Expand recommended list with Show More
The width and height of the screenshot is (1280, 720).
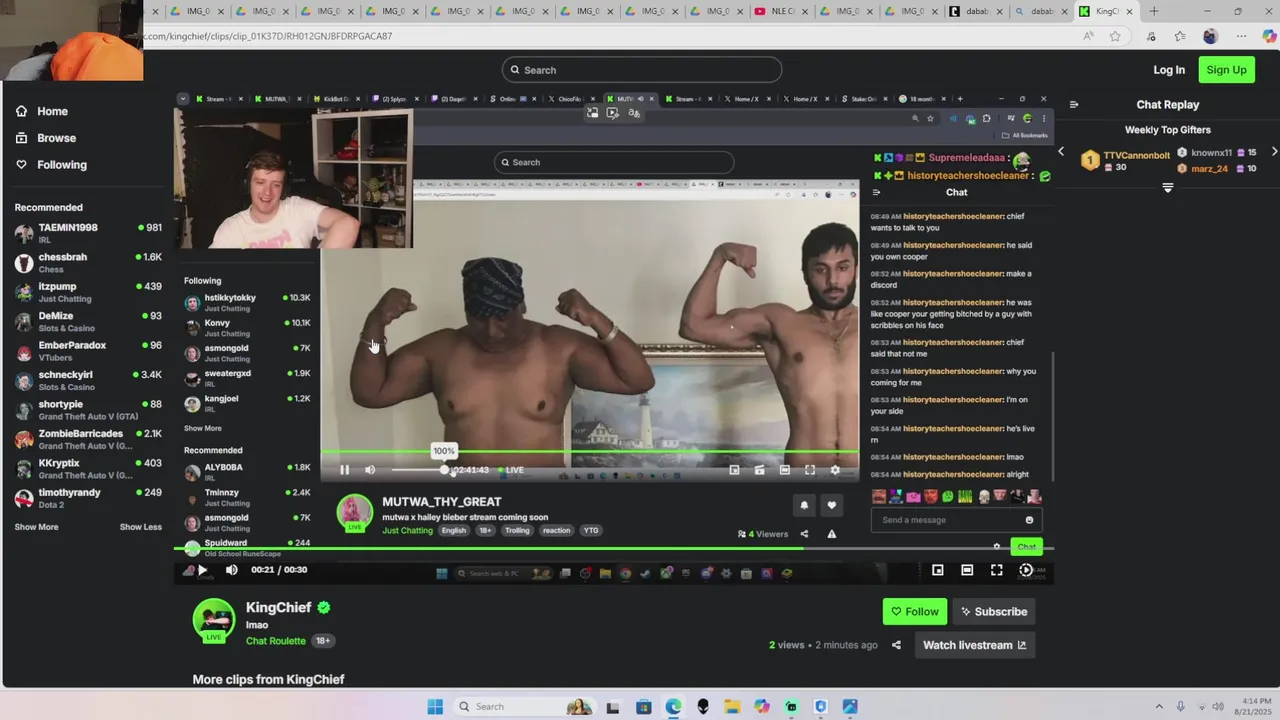pos(36,527)
